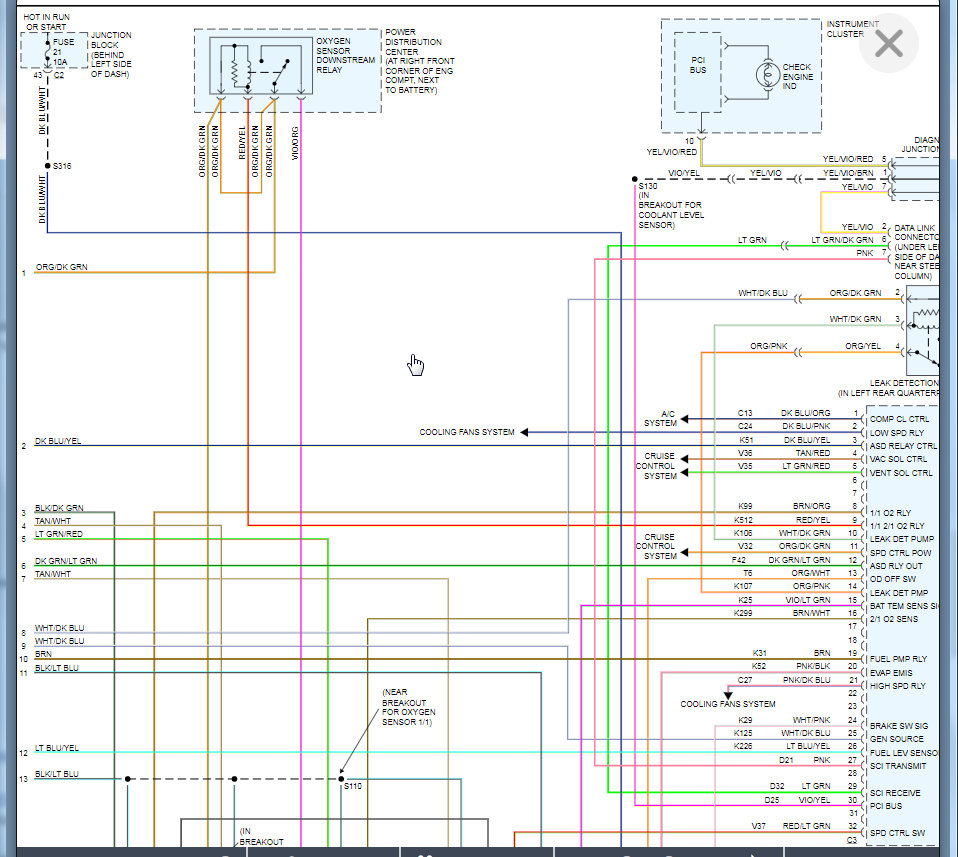Click the 'COMP CL CTRL' pin label
Viewport: 958px width, 857px height.
click(899, 419)
